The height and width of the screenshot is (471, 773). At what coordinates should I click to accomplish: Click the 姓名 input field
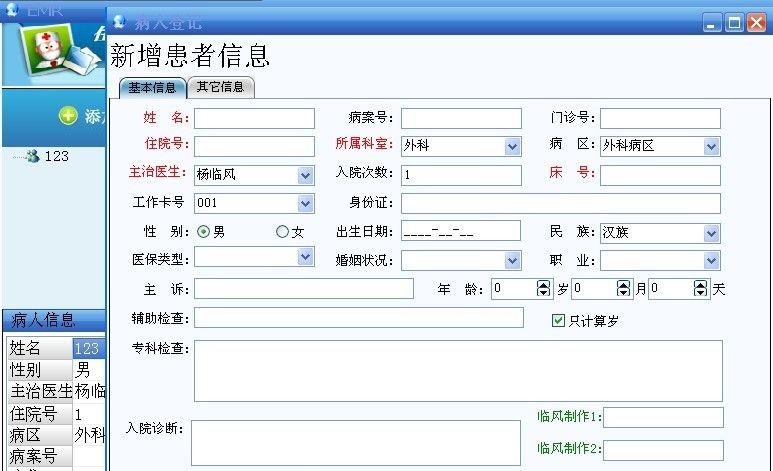tap(254, 118)
